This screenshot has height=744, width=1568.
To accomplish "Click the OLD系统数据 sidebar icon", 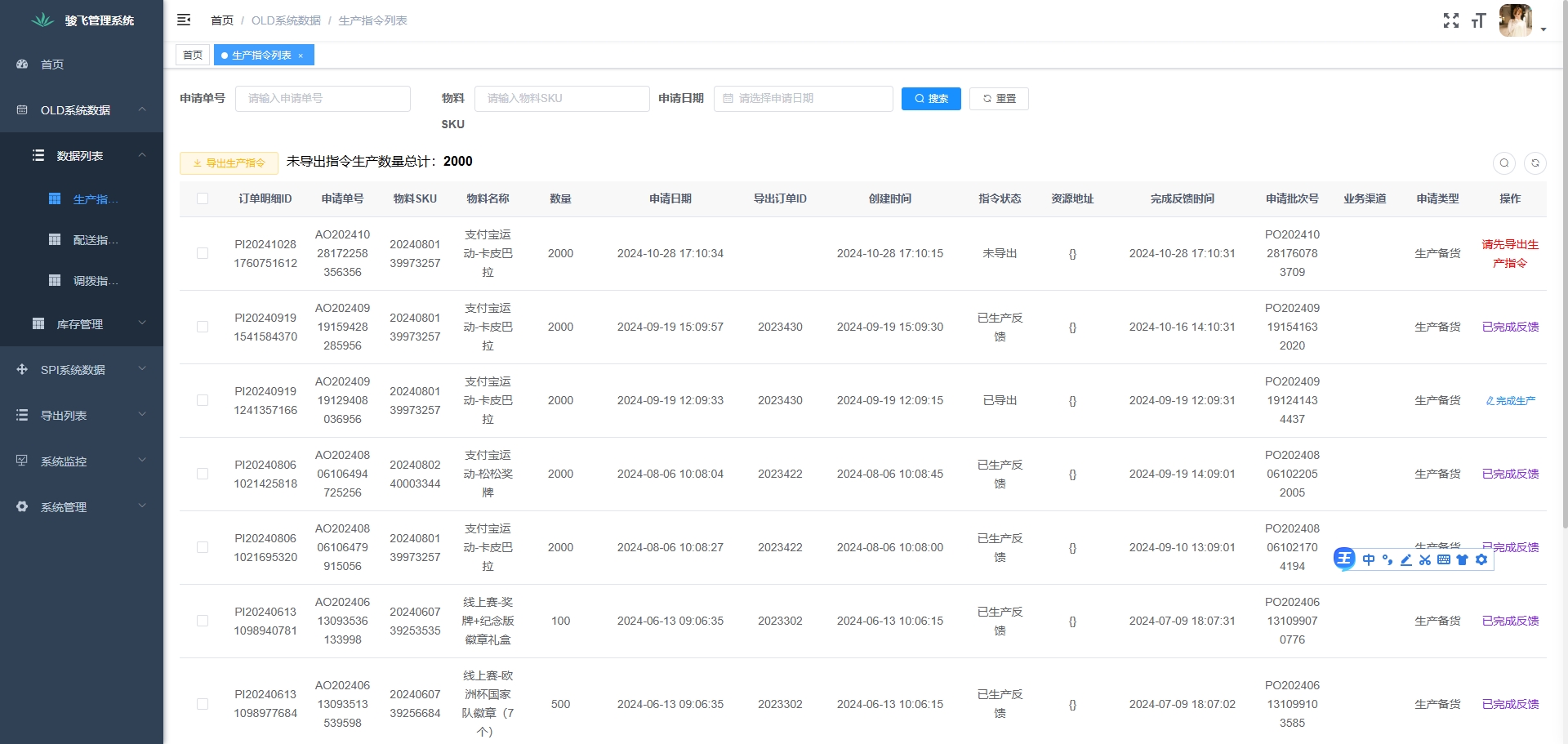I will [22, 109].
